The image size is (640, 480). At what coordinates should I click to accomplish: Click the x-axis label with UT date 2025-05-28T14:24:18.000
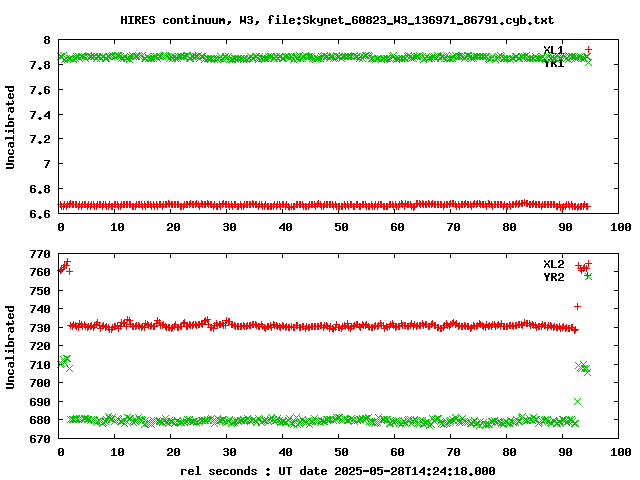338,471
